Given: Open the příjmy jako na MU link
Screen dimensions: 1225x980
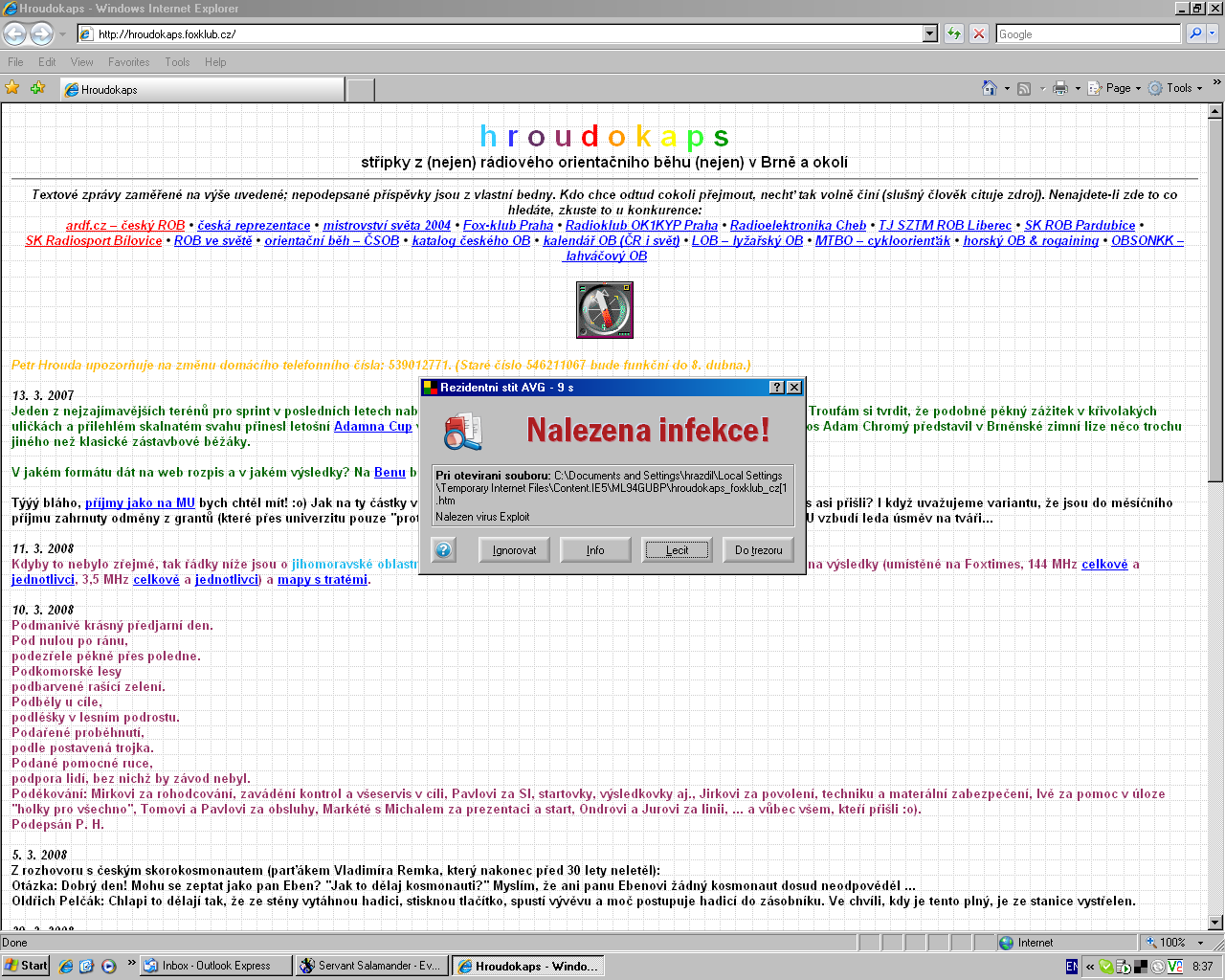Looking at the screenshot, I should pos(140,503).
